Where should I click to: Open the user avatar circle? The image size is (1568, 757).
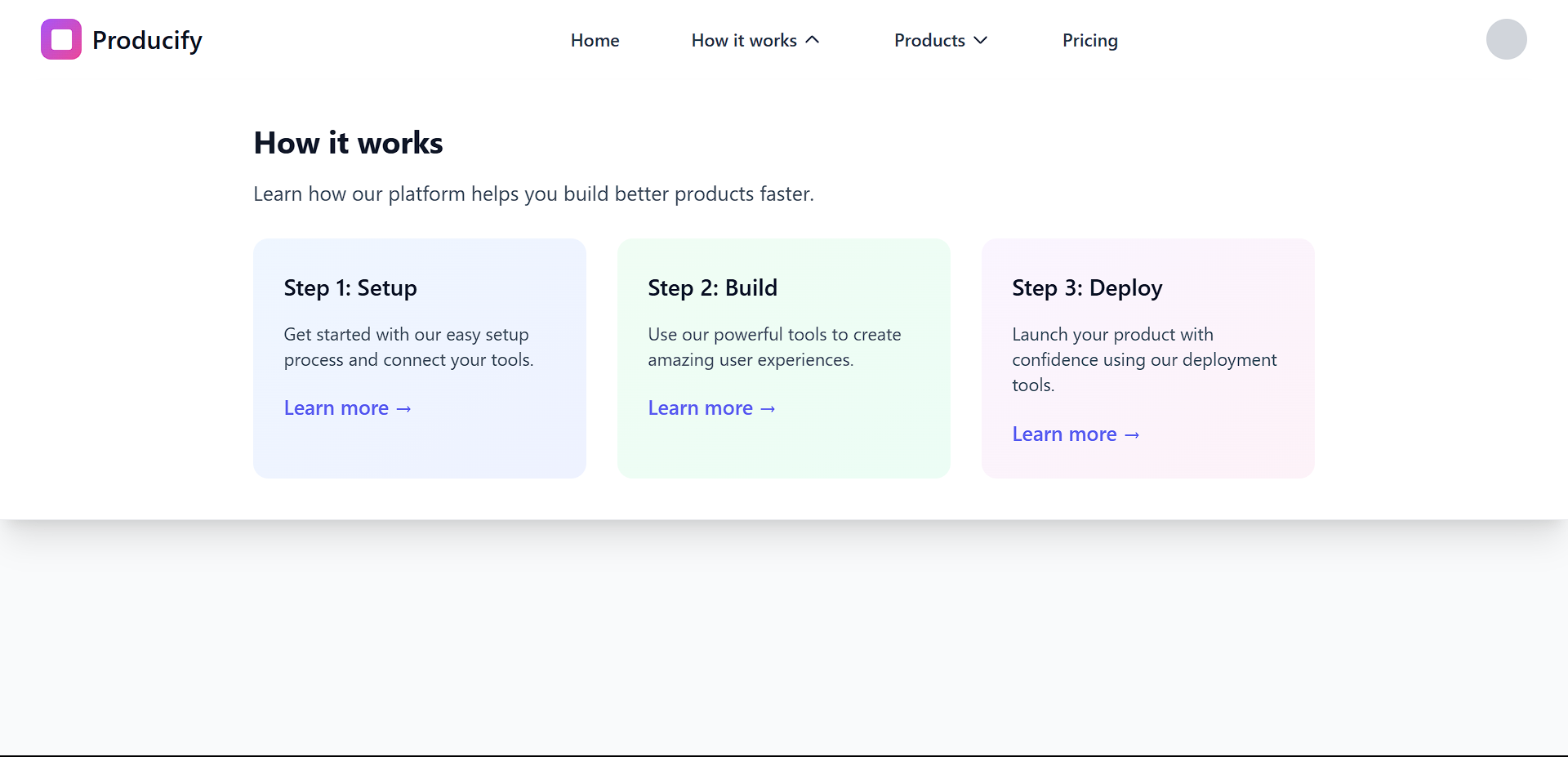[x=1506, y=39]
